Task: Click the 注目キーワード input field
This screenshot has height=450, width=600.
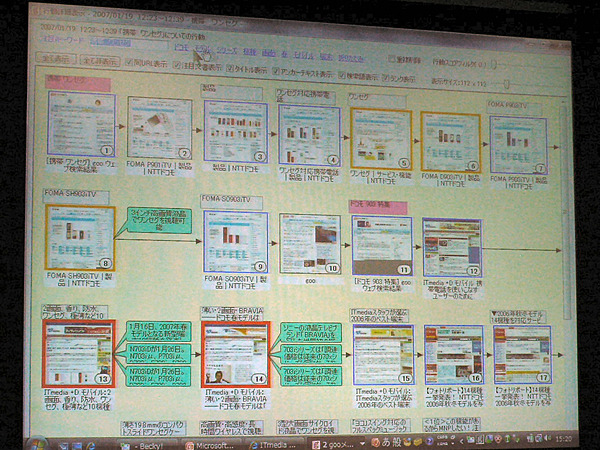Action: pyautogui.click(x=128, y=43)
